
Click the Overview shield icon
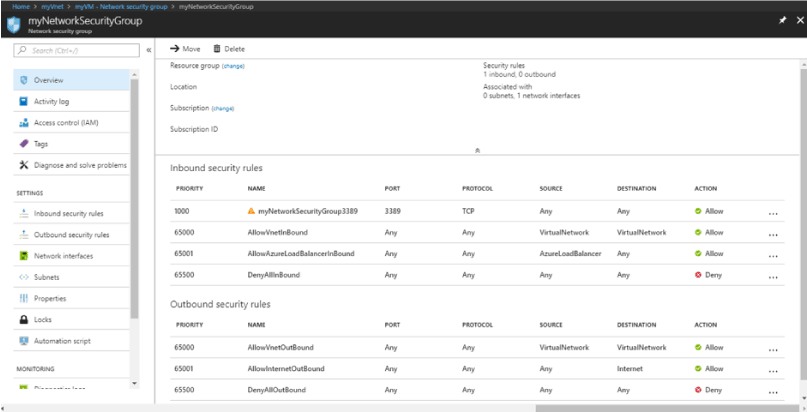(x=23, y=80)
